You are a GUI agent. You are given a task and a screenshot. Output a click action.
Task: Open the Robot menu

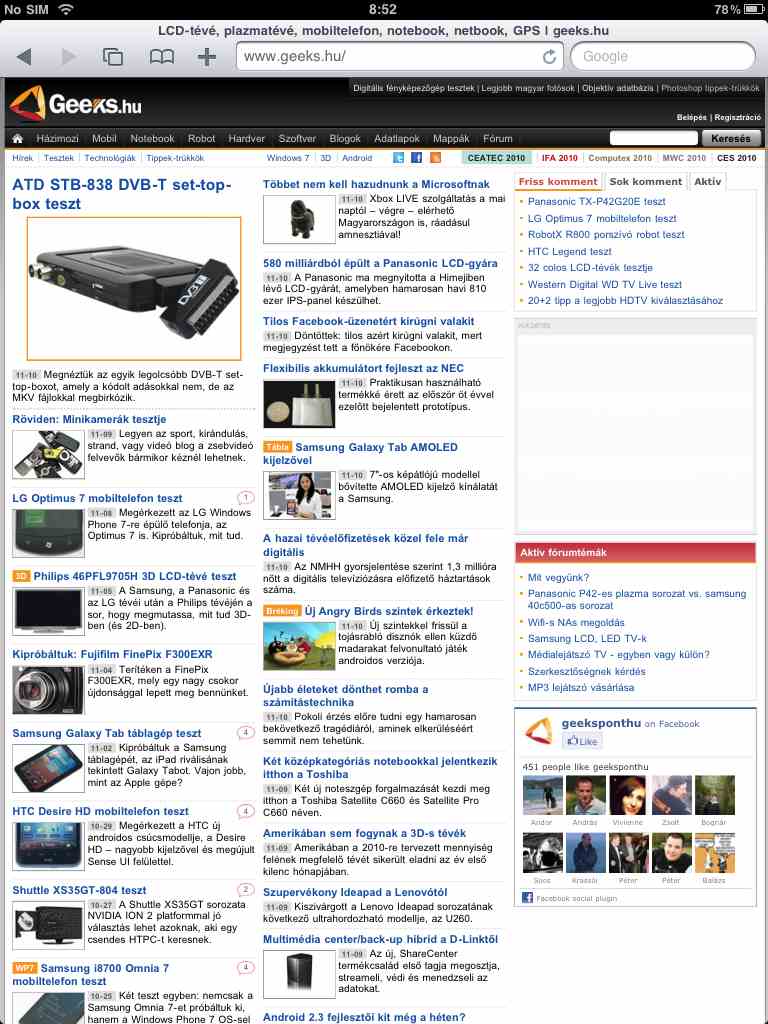(x=201, y=138)
